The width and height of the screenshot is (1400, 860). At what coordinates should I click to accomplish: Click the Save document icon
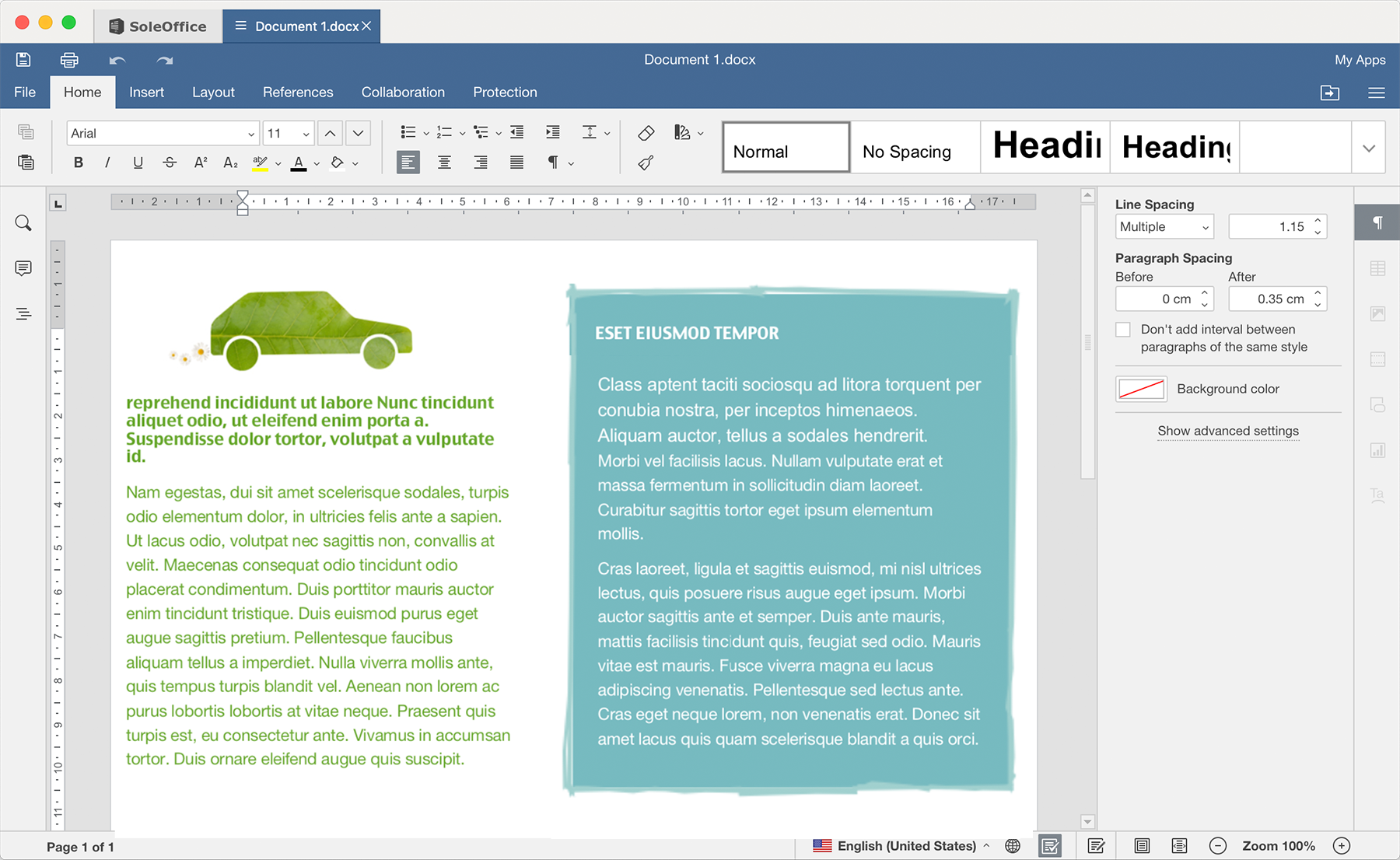pos(23,60)
